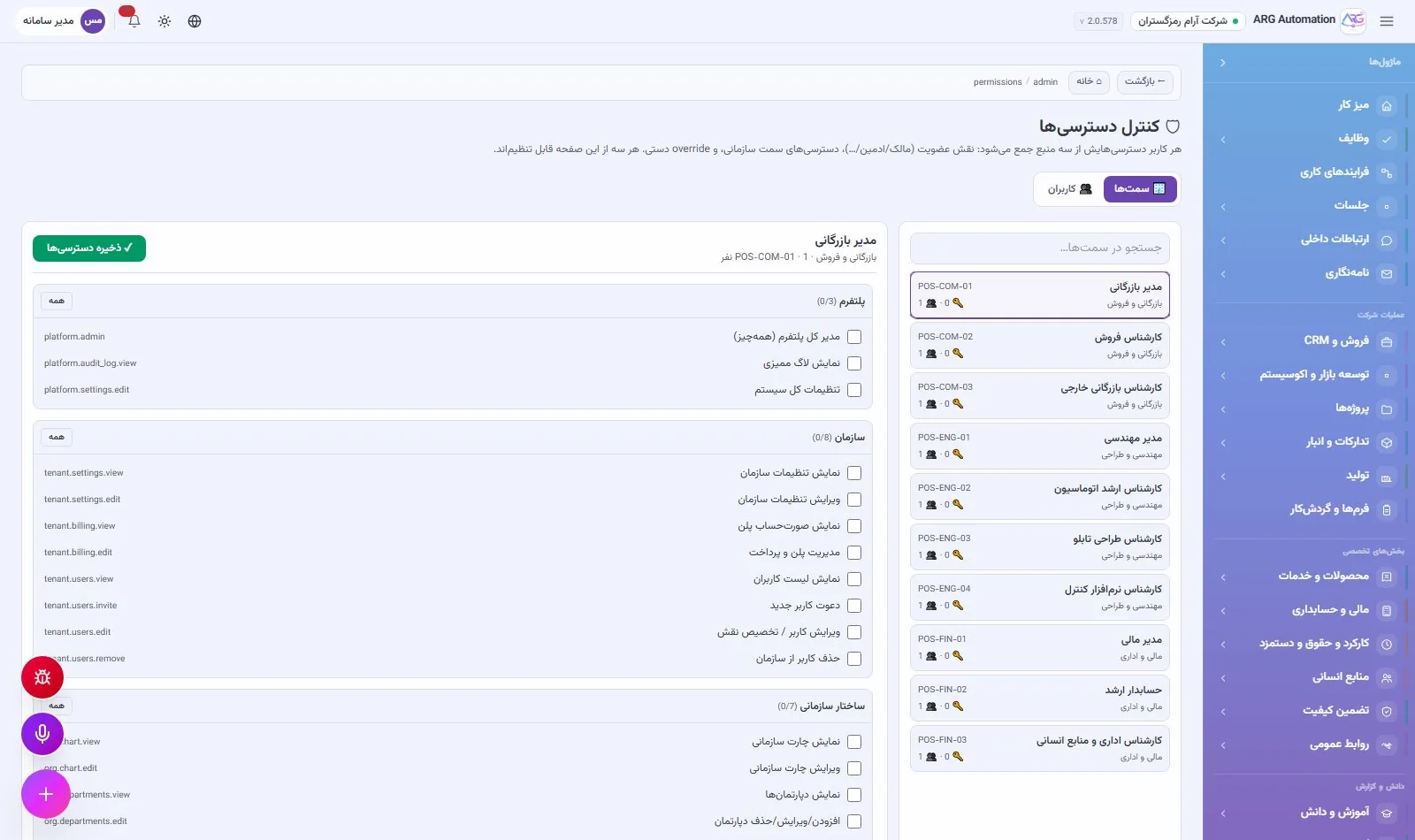Screen dimensions: 1415x840
Task: Open the نامه‌نگاری envelope icon
Action: coord(1387,274)
